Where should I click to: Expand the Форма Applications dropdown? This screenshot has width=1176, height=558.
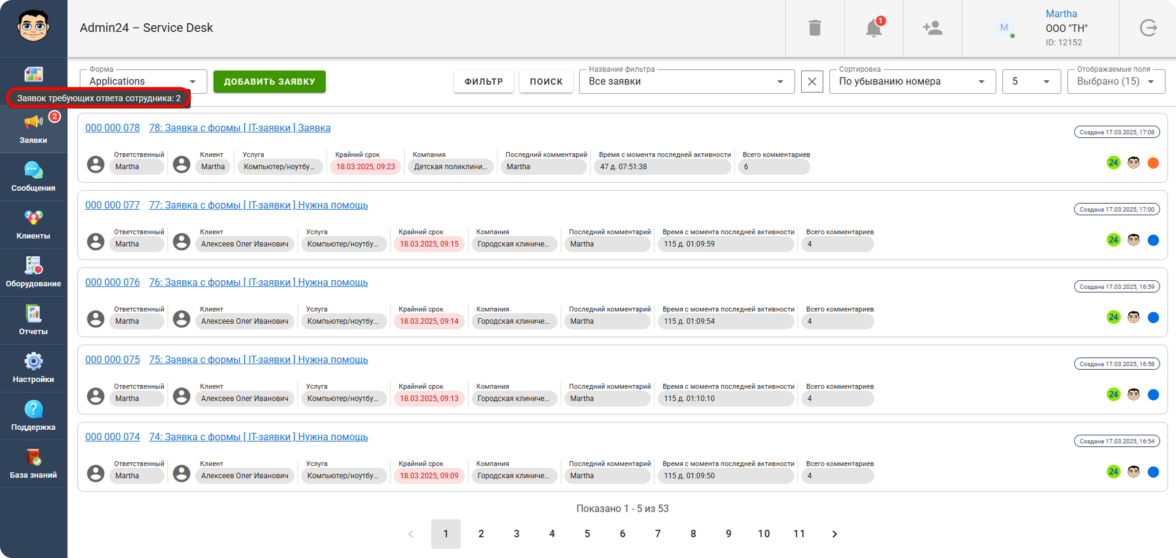tap(143, 82)
